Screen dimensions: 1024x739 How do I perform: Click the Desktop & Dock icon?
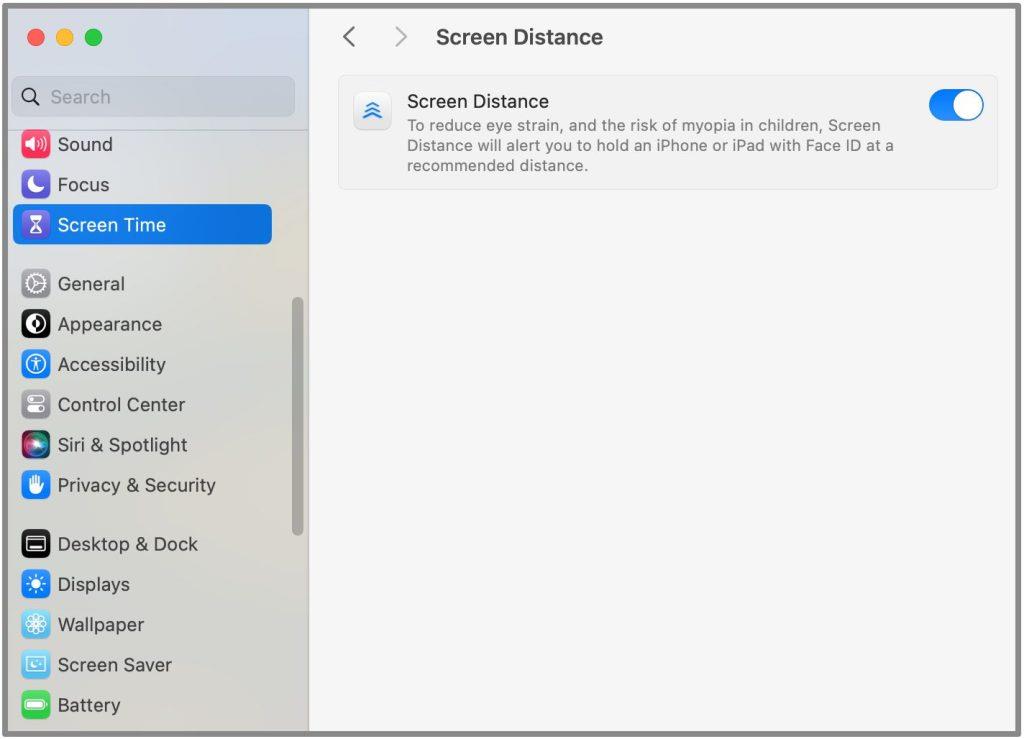[x=35, y=544]
